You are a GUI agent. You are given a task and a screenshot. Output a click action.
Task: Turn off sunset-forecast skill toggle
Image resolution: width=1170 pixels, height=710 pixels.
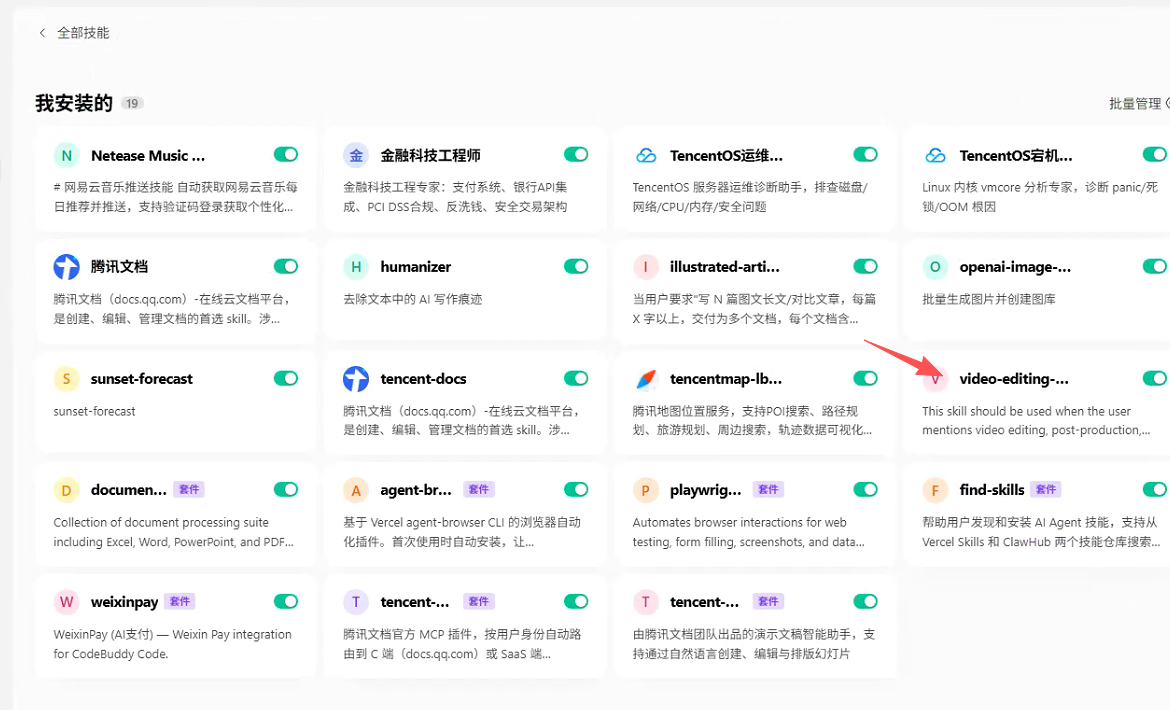286,378
